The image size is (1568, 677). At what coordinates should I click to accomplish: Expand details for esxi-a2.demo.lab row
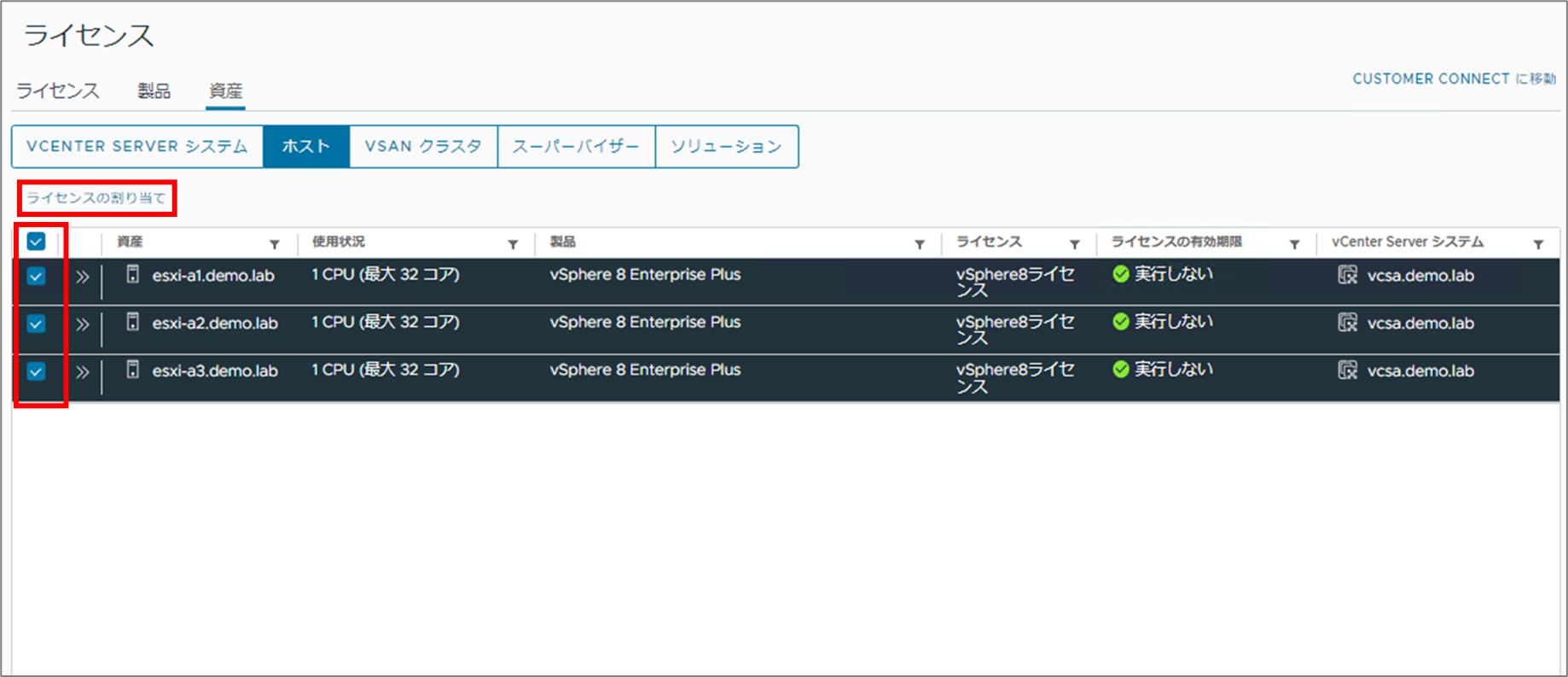pos(83,324)
